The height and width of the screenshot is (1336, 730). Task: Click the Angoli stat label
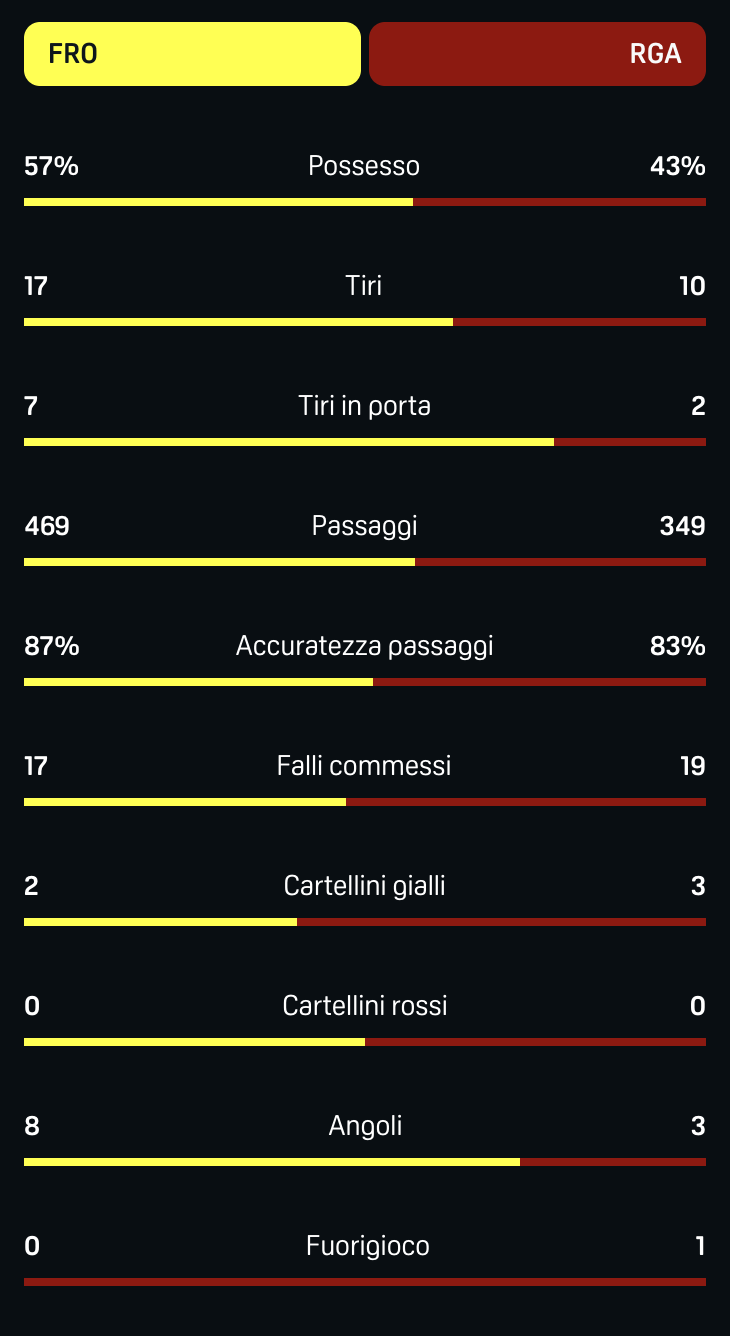tap(365, 1126)
